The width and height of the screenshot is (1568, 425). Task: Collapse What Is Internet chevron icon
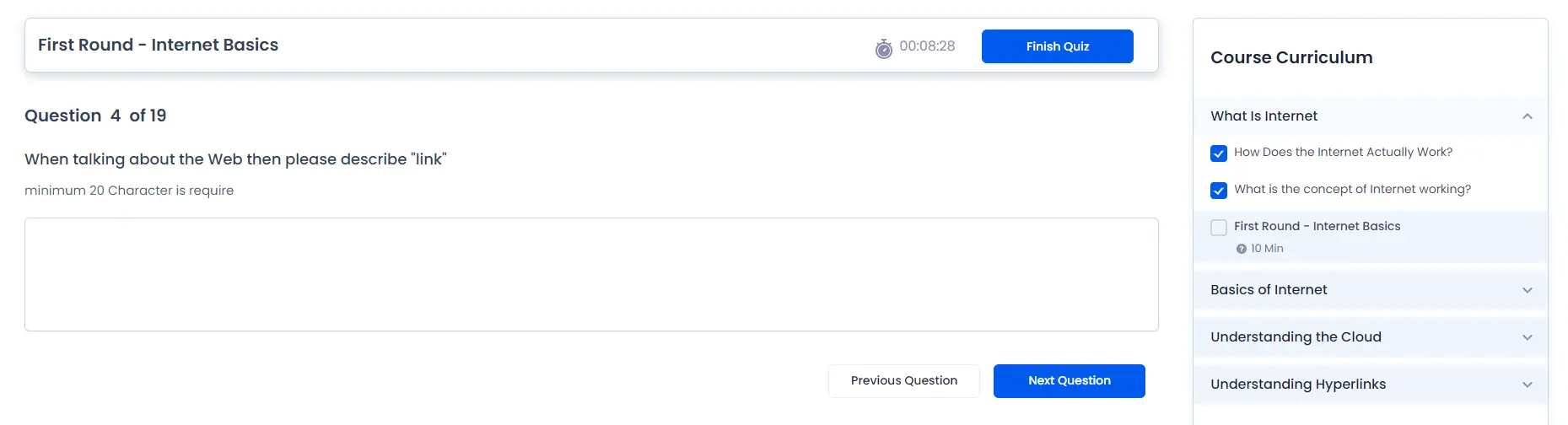1527,116
